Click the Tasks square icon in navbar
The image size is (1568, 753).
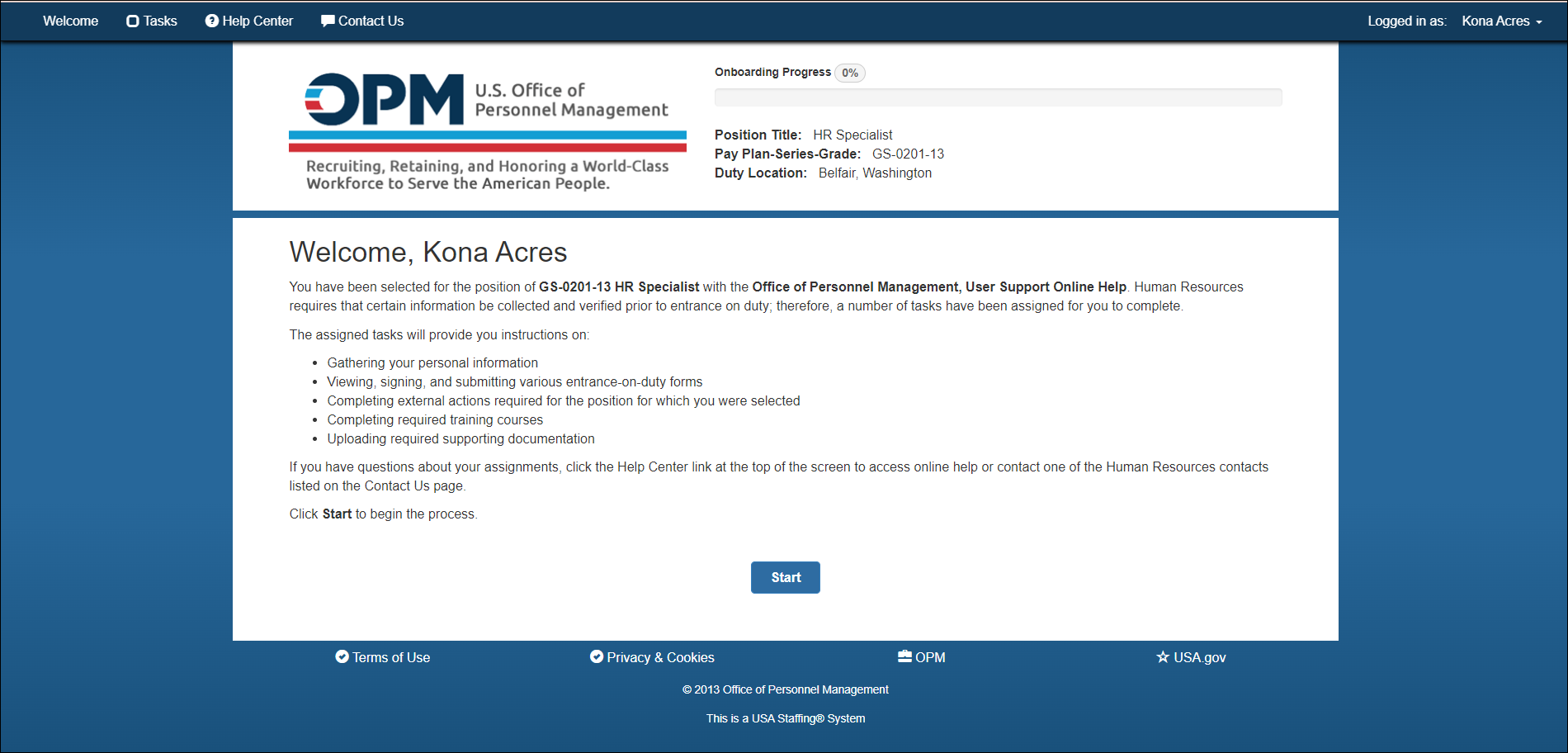click(132, 21)
